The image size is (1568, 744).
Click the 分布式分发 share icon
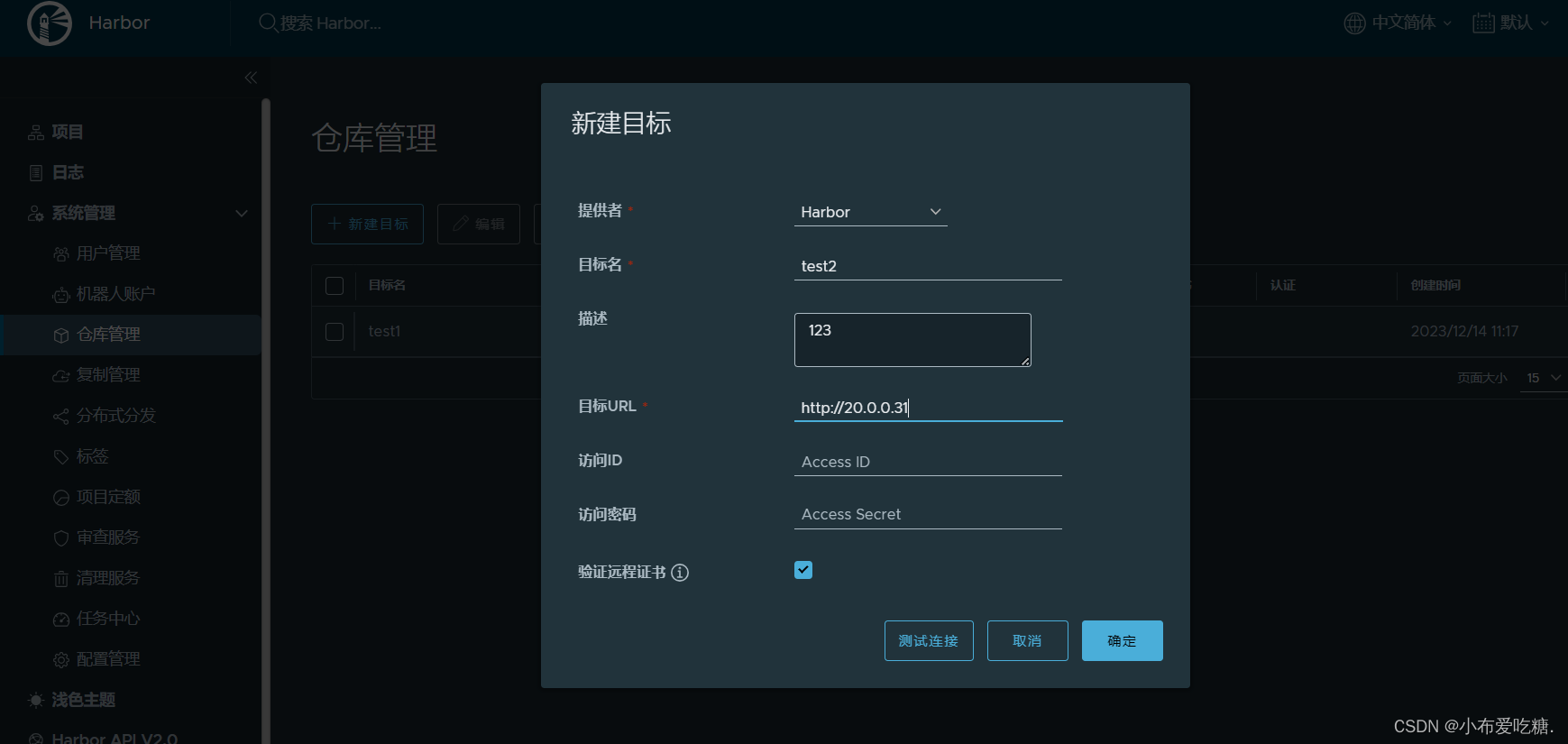point(61,417)
